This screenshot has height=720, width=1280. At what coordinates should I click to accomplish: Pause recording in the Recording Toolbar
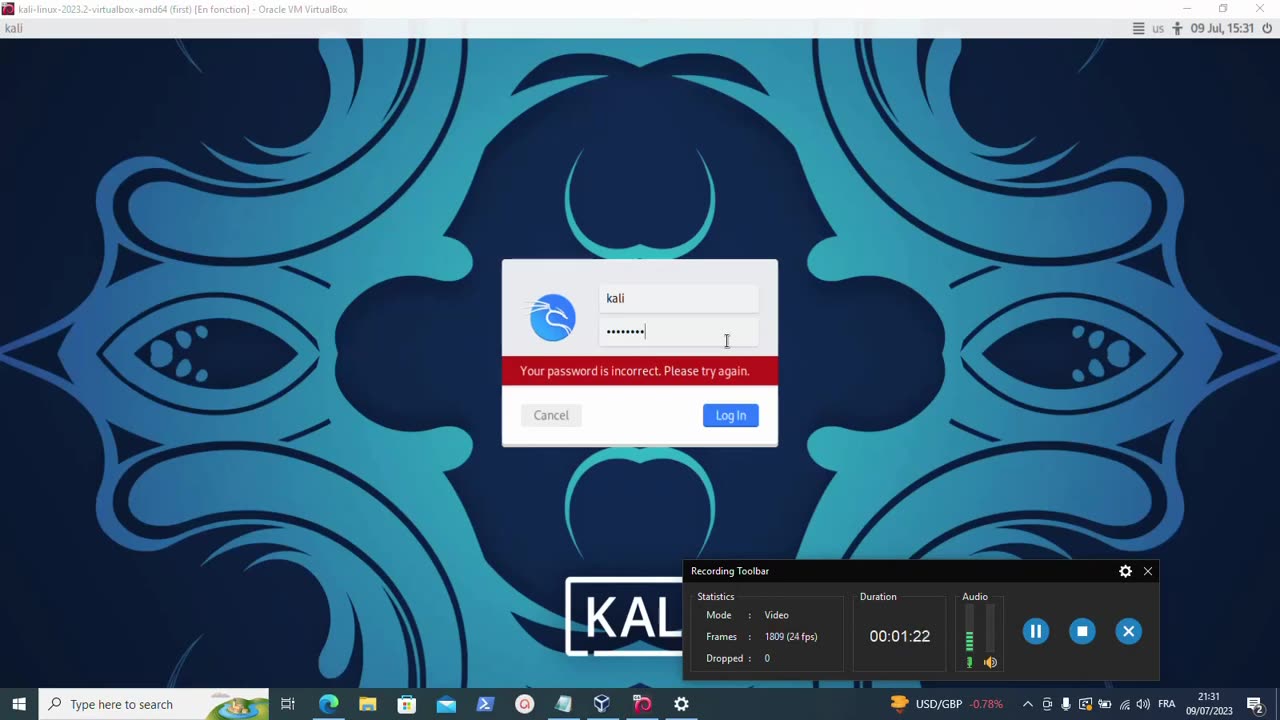(x=1036, y=631)
